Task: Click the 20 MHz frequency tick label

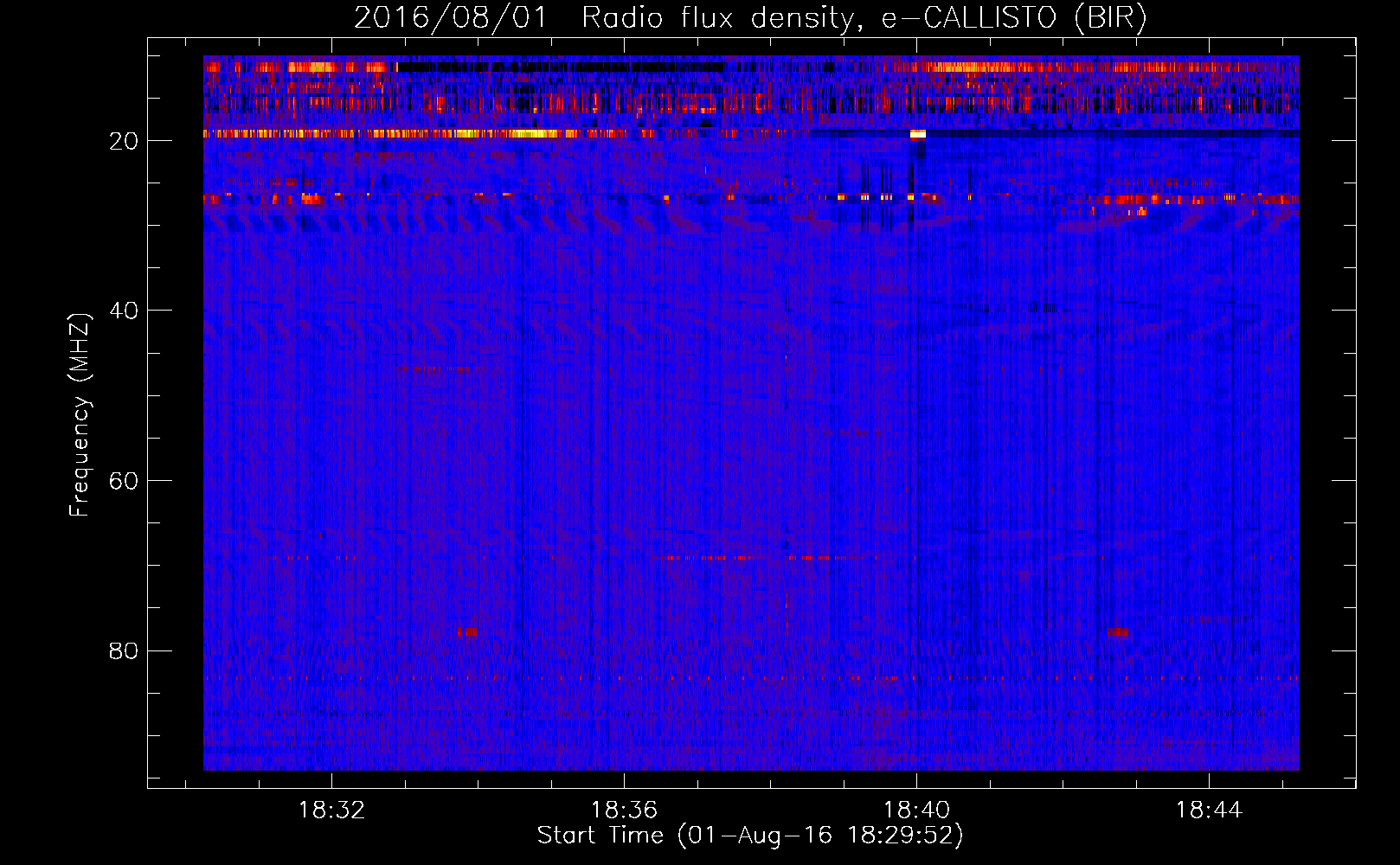Action: pyautogui.click(x=125, y=141)
